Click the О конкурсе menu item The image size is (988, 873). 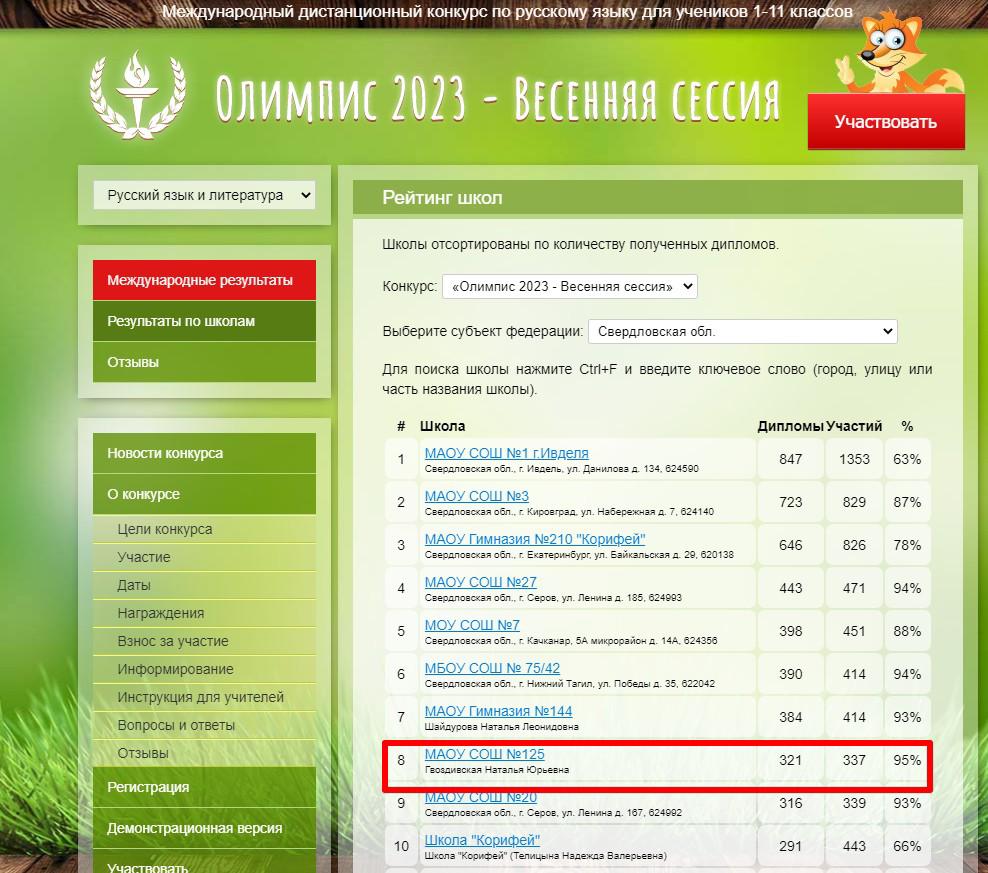tap(204, 494)
